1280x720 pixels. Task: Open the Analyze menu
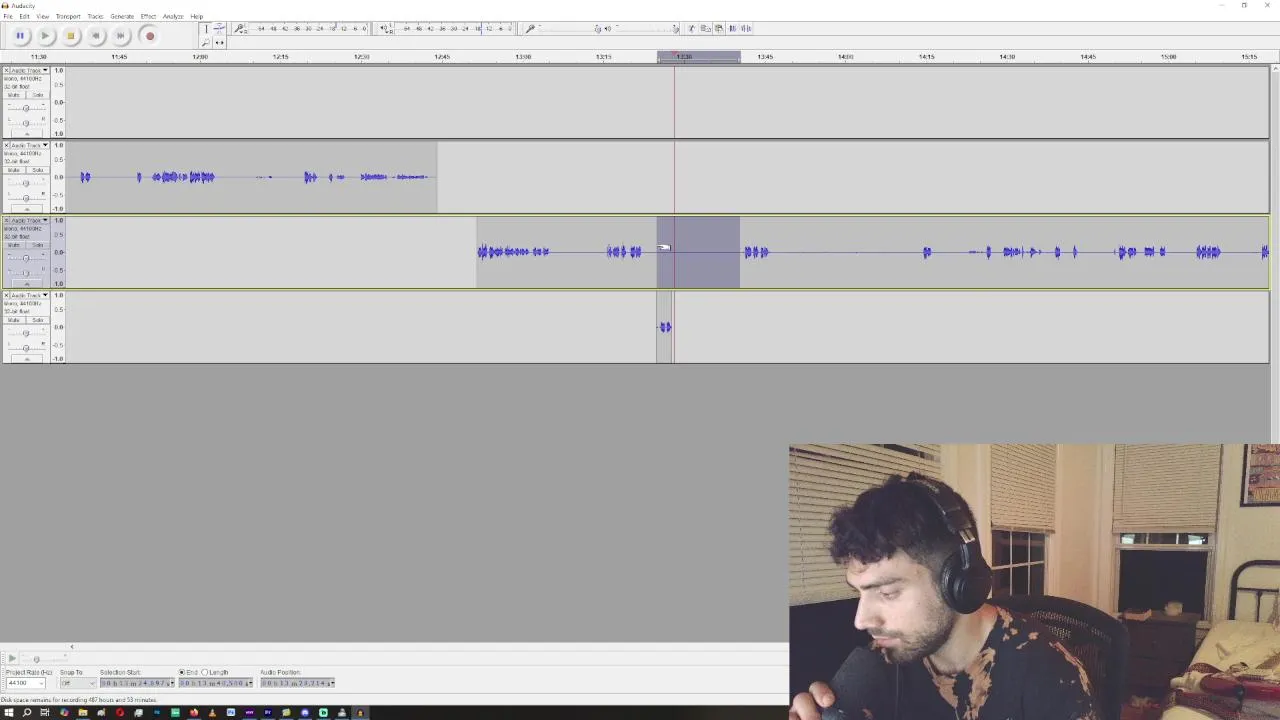click(x=173, y=16)
